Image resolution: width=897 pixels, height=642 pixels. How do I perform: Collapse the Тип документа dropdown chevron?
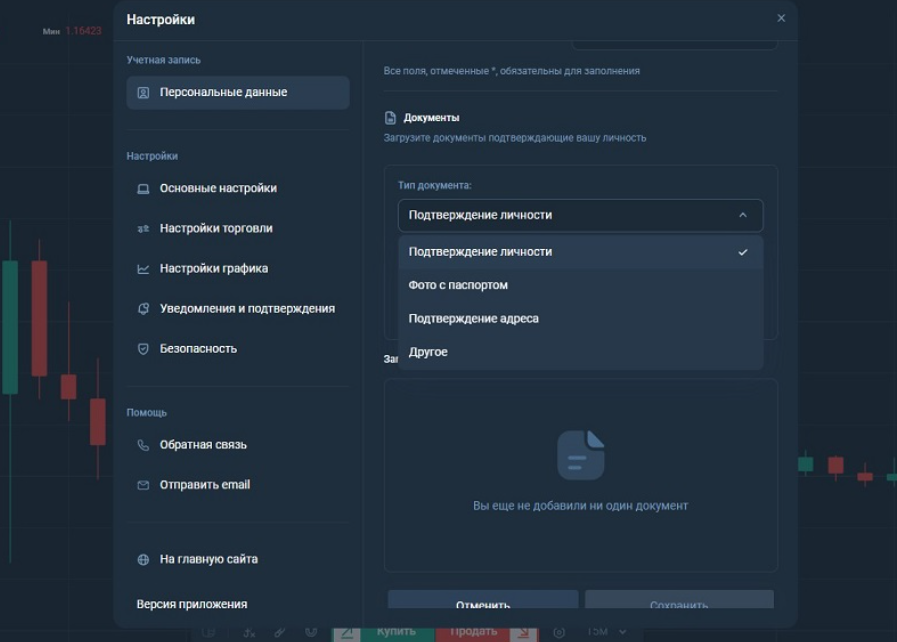click(744, 215)
